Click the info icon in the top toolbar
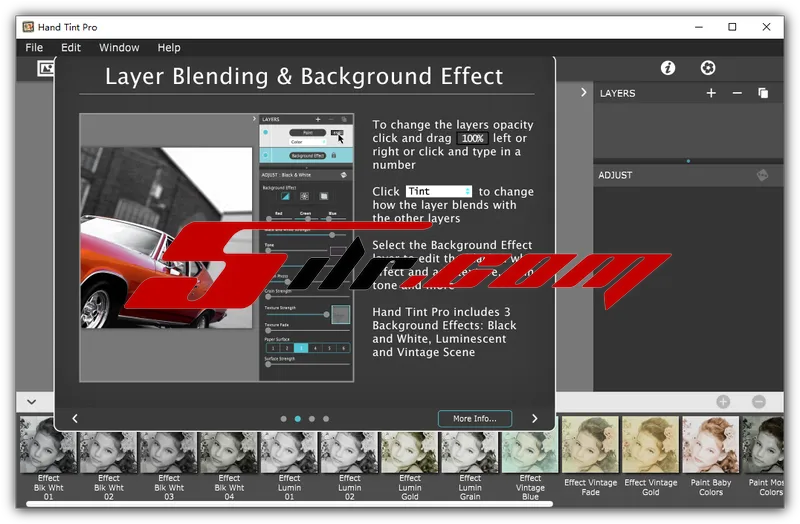This screenshot has height=524, width=800. point(668,68)
